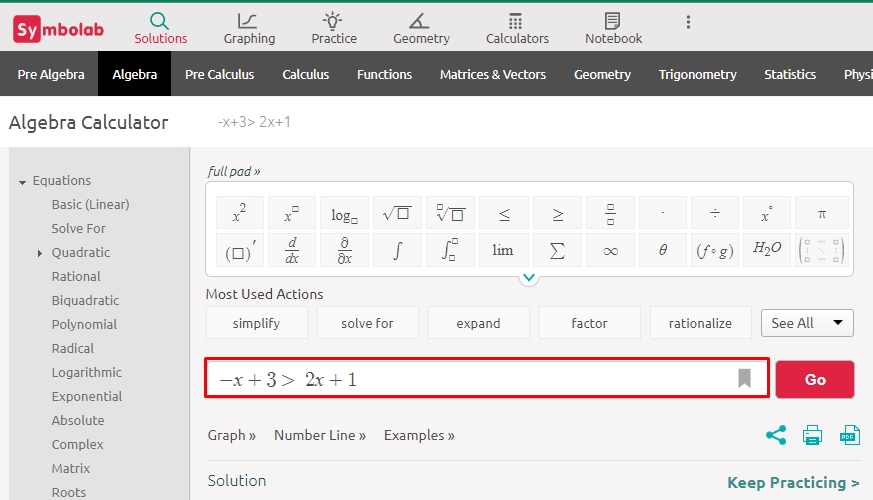Switch to the Calculus tab

[306, 74]
